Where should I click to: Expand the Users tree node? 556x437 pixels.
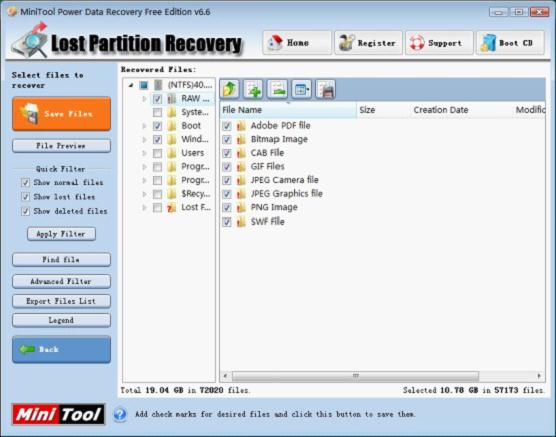pyautogui.click(x=144, y=153)
